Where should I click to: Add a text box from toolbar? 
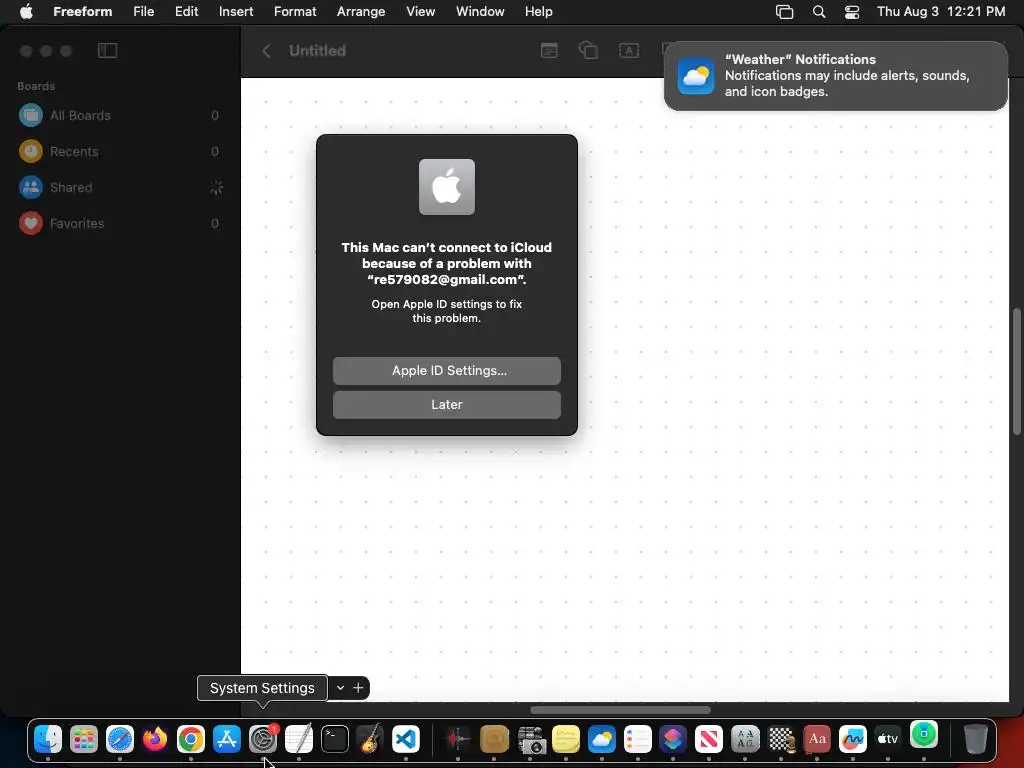pyautogui.click(x=629, y=50)
